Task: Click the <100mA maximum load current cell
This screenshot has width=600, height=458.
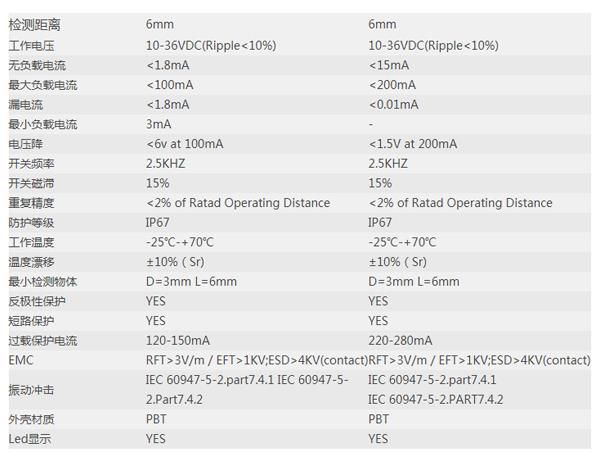Action: (x=170, y=85)
